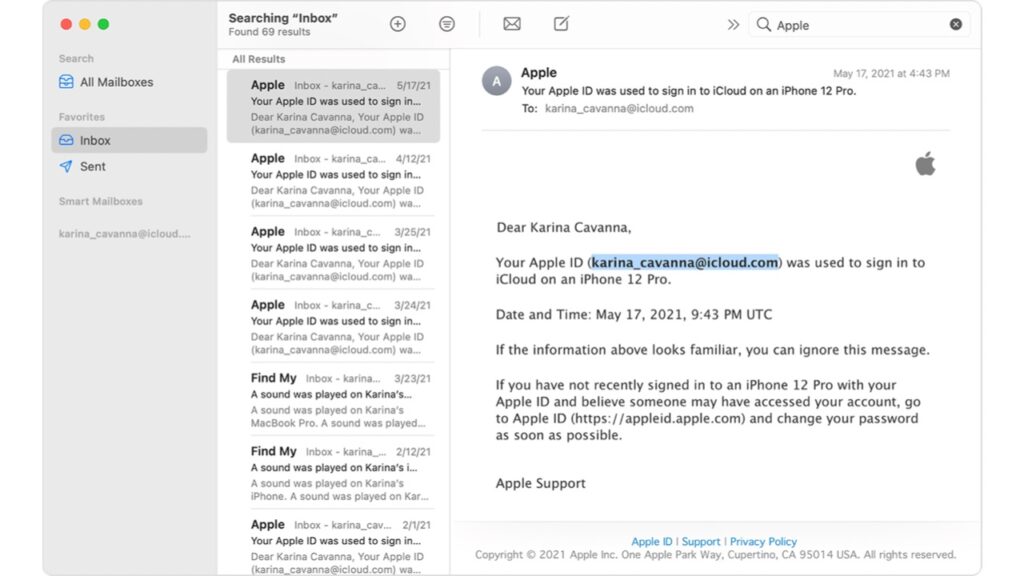Click the highlighted karina_cavanna@icloud.com address
This screenshot has height=576, width=1024.
point(685,262)
